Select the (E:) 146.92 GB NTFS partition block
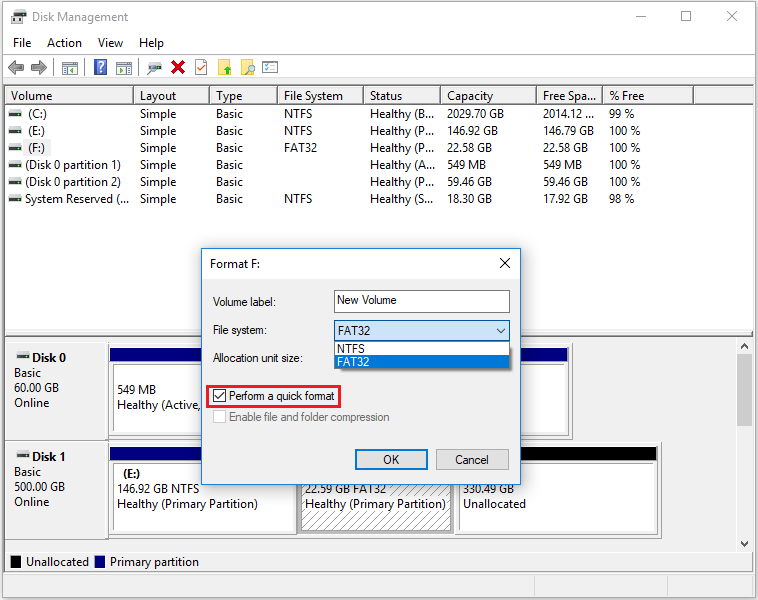Image resolution: width=758 pixels, height=600 pixels. point(204,497)
